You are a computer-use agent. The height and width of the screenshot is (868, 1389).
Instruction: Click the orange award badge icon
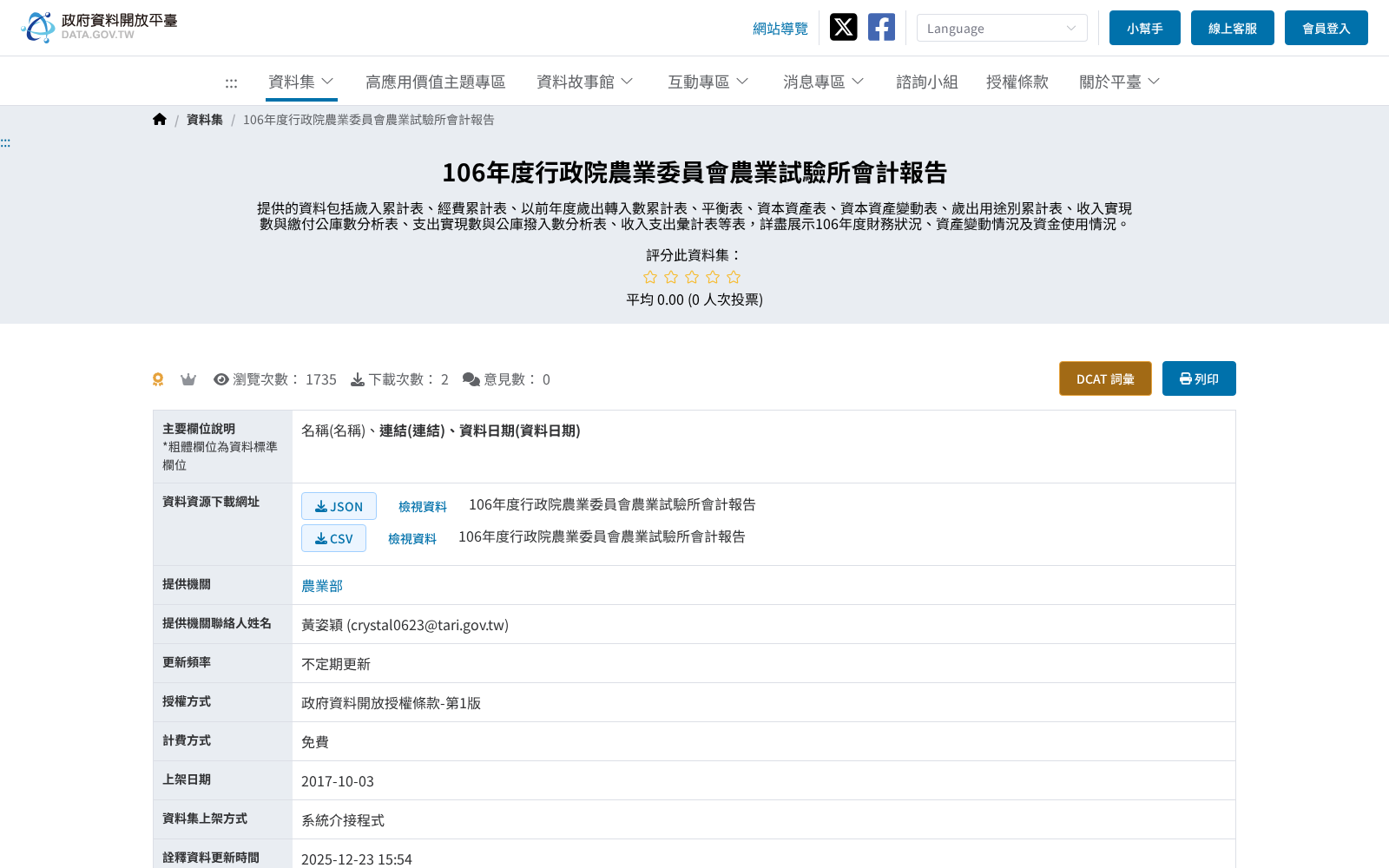pos(158,379)
